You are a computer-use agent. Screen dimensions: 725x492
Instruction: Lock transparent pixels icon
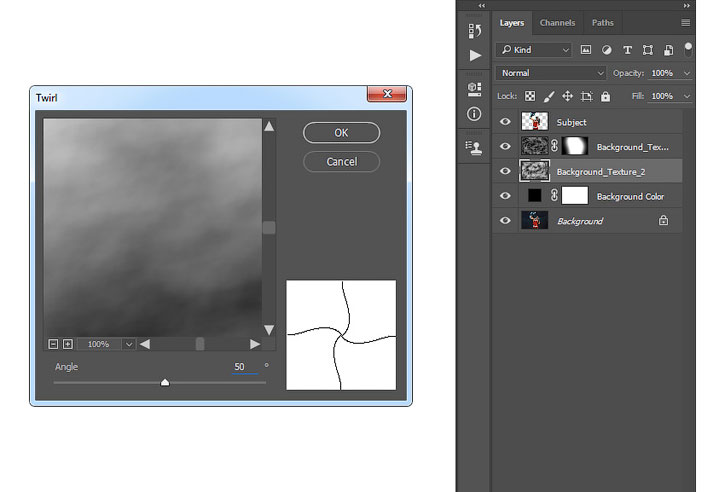[530, 96]
